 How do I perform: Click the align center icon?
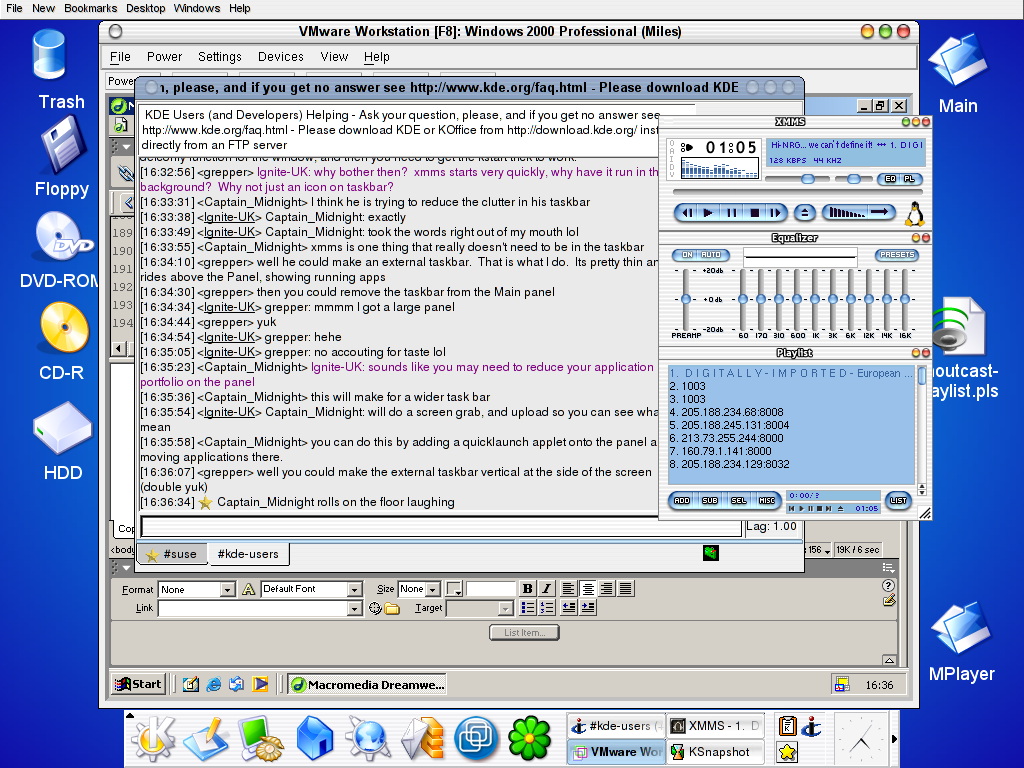(x=588, y=588)
